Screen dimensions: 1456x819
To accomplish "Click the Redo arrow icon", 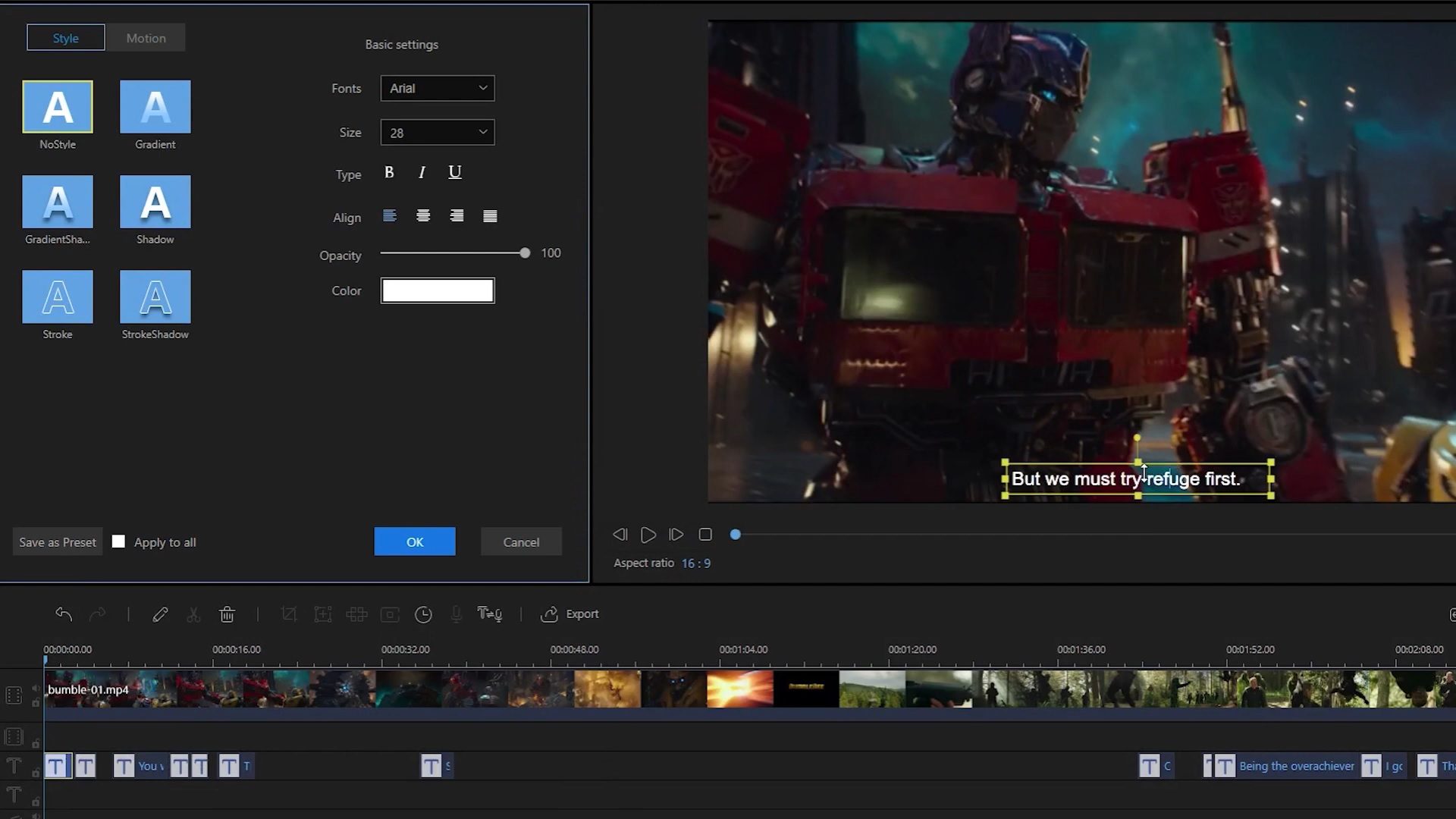I will pos(98,614).
